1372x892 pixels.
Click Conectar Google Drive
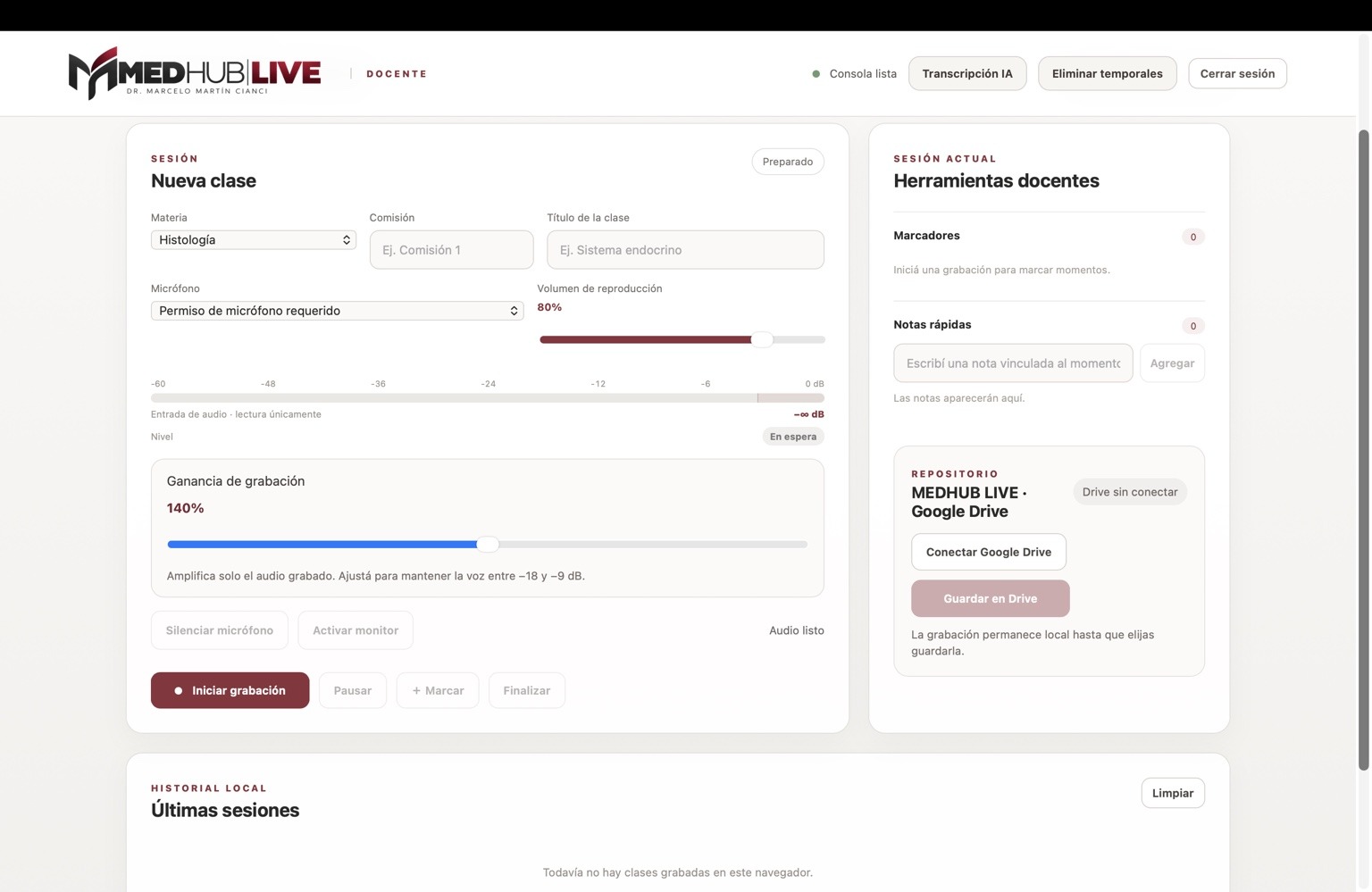[x=989, y=552]
